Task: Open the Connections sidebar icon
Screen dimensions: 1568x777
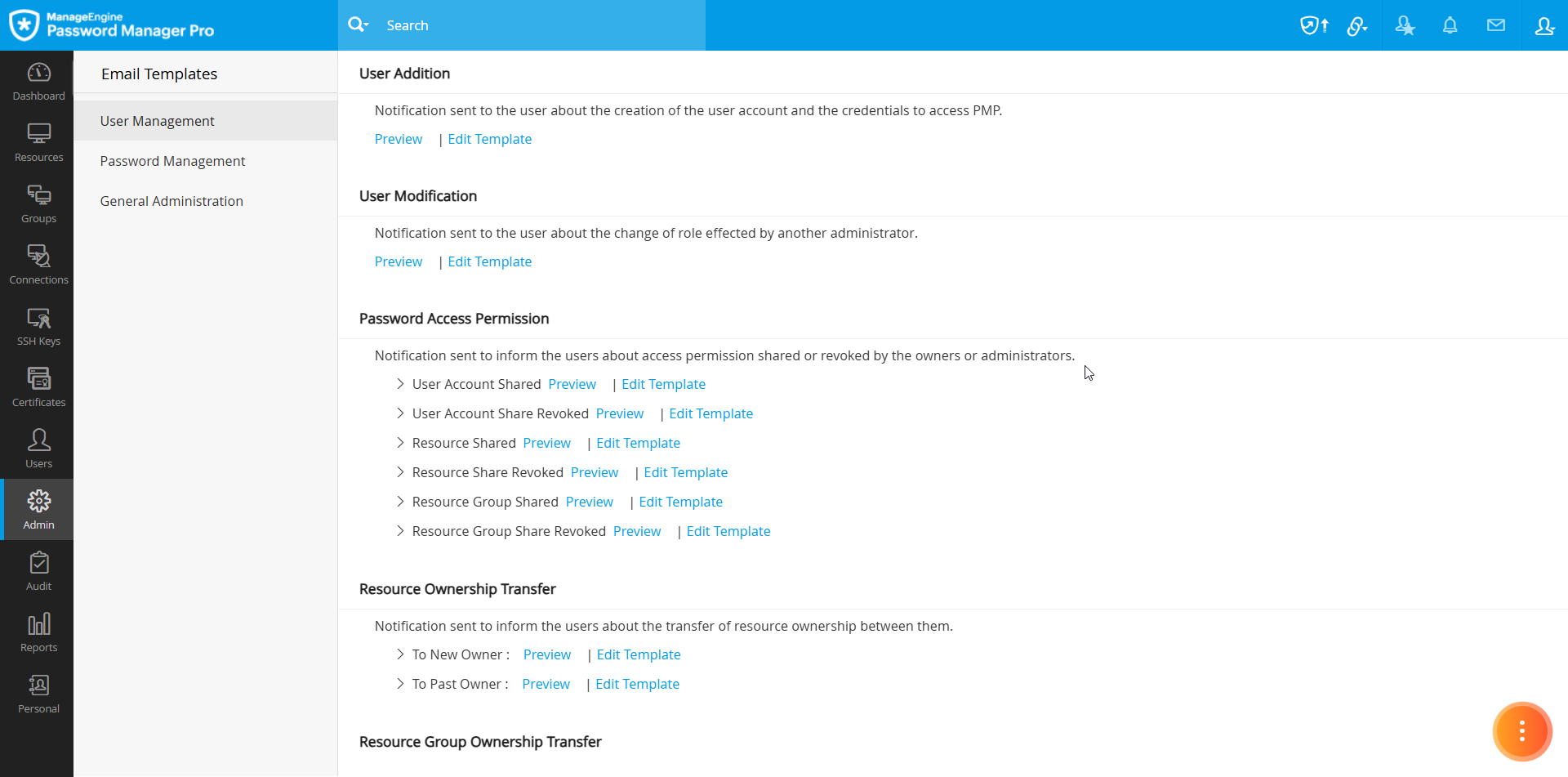Action: tap(38, 266)
